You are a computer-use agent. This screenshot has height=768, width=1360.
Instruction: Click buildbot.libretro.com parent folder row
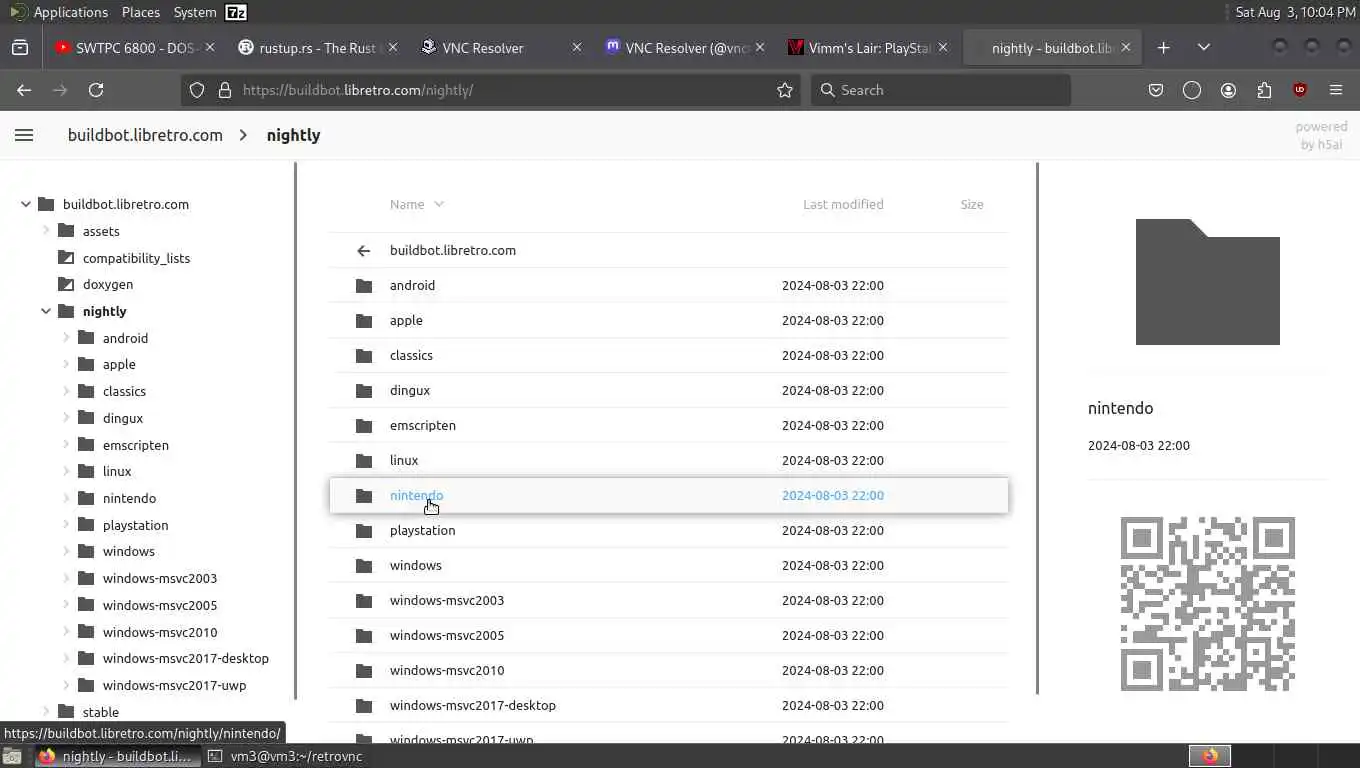(x=668, y=251)
